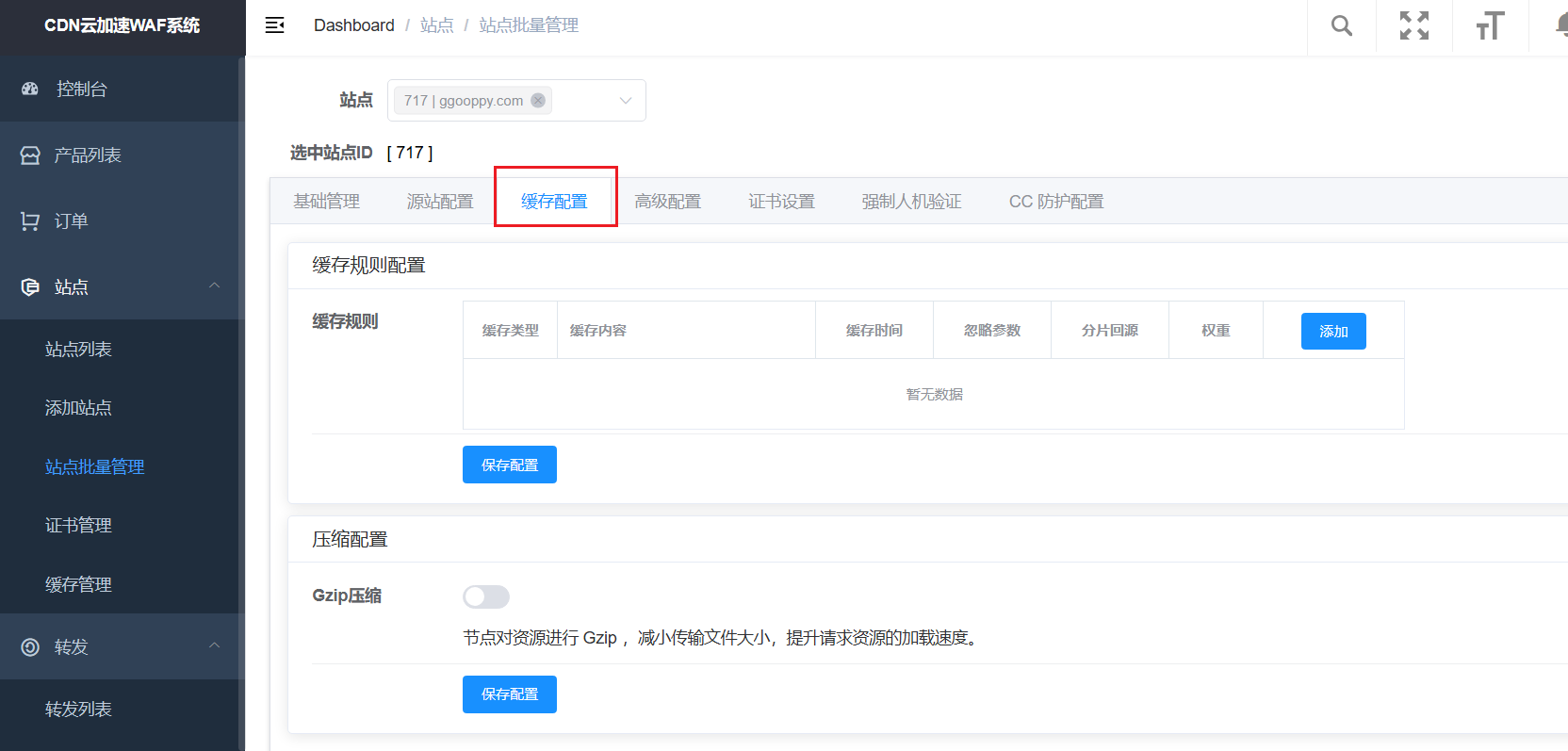Image resolution: width=1568 pixels, height=751 pixels.
Task: Enable the Gzip压缩 switch
Action: [x=486, y=596]
